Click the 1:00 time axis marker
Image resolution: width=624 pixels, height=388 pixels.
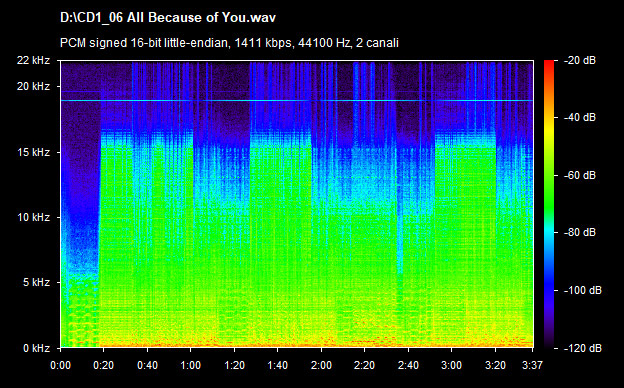point(191,365)
